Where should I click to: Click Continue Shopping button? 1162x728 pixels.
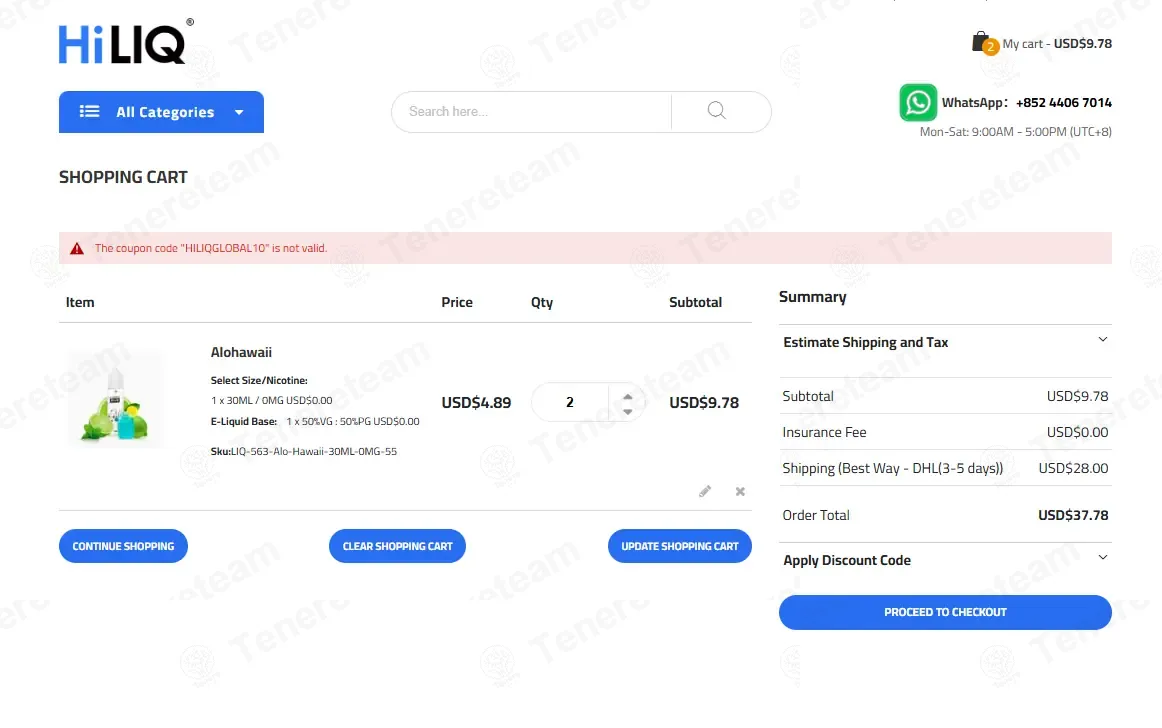pyautogui.click(x=123, y=546)
